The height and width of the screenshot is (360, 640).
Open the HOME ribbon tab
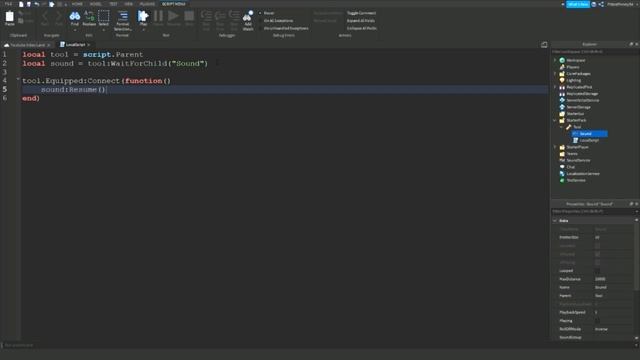(77, 4)
